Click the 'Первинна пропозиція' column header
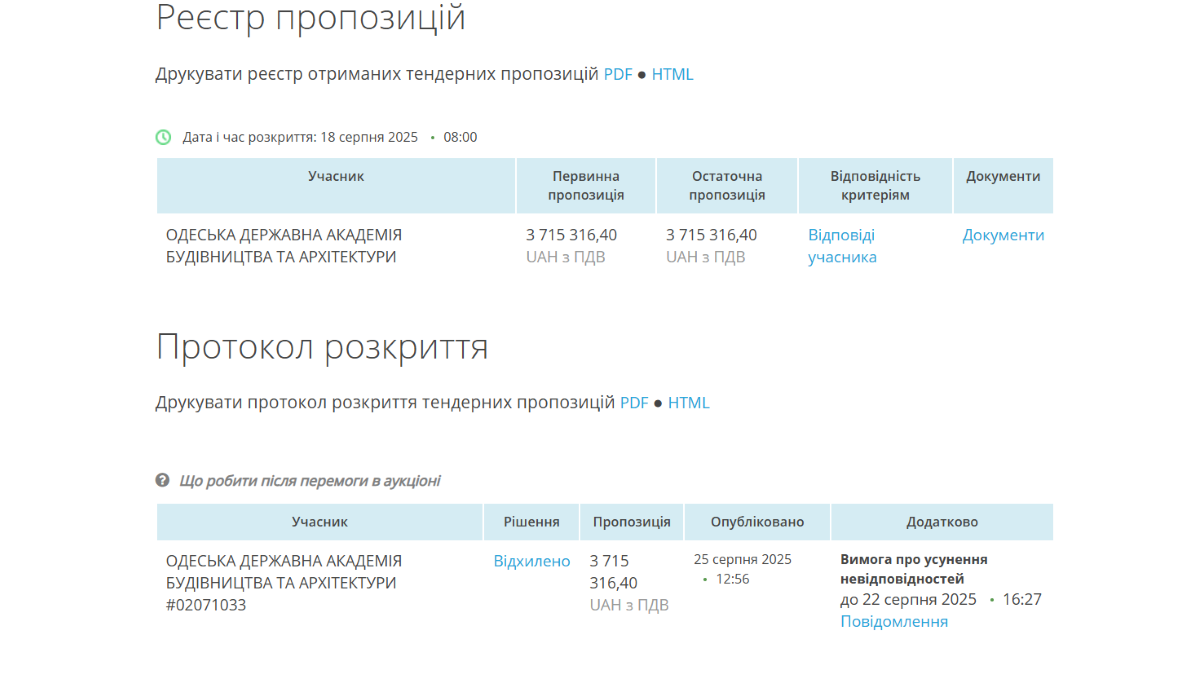 point(586,185)
